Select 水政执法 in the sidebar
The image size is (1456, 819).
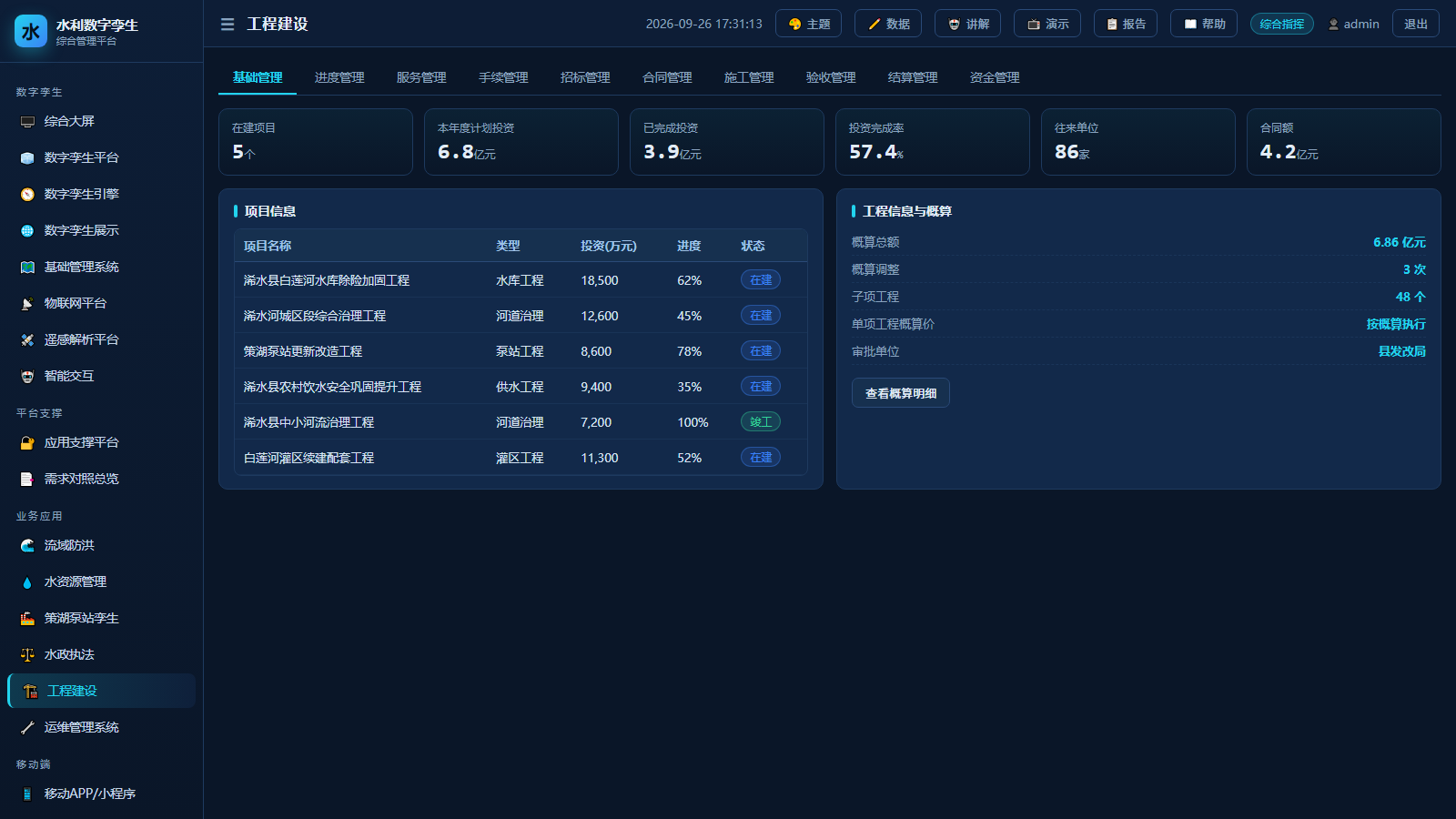[x=101, y=654]
